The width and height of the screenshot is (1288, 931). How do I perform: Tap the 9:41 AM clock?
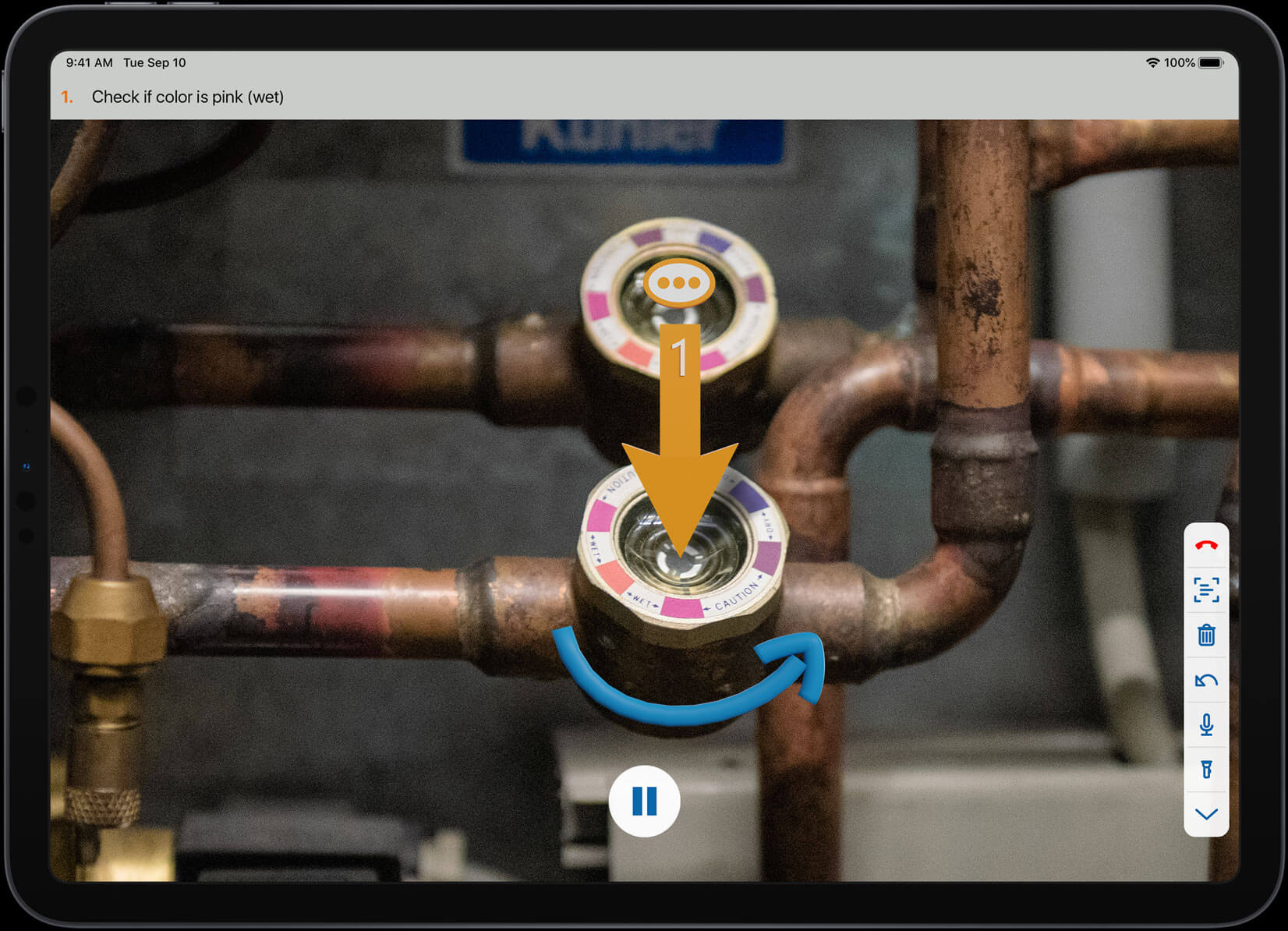coord(89,62)
